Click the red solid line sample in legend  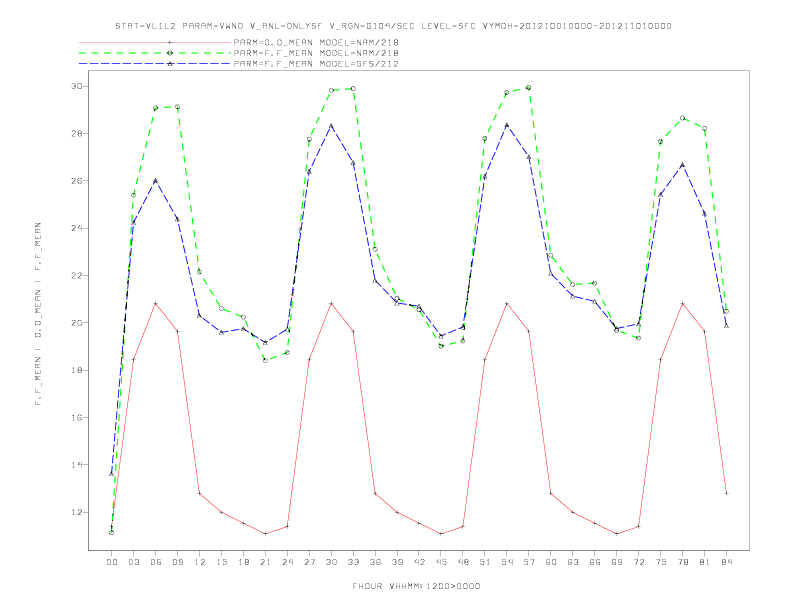(x=155, y=42)
